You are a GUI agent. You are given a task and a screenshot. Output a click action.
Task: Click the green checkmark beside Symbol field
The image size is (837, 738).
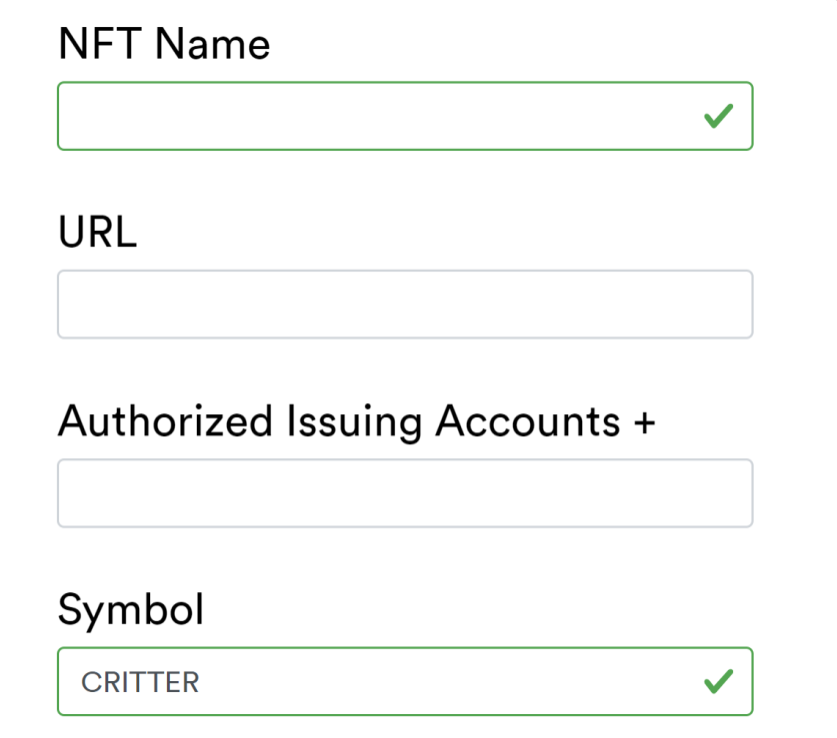point(718,681)
